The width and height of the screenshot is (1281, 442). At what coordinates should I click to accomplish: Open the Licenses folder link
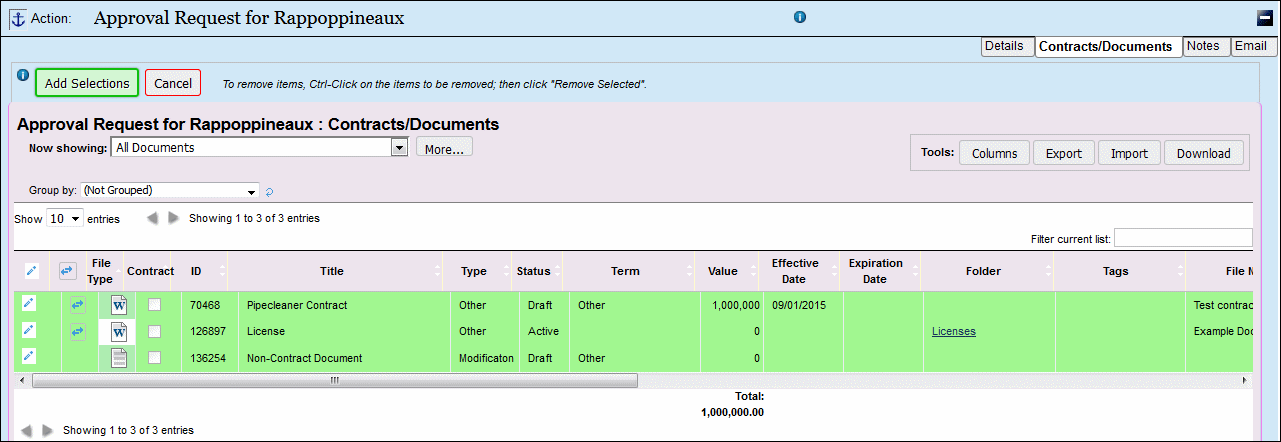954,331
